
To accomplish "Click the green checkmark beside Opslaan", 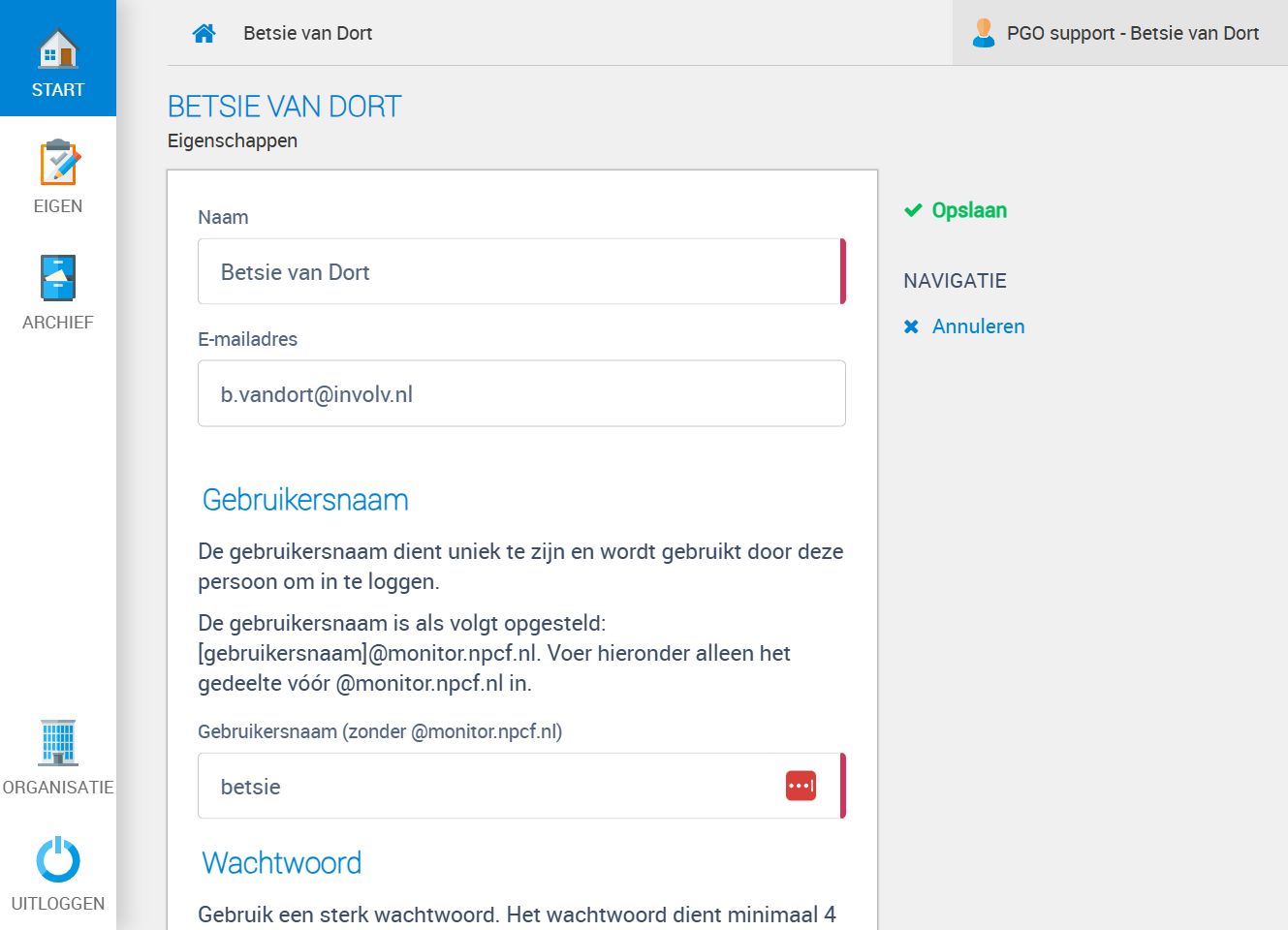I will pos(913,210).
